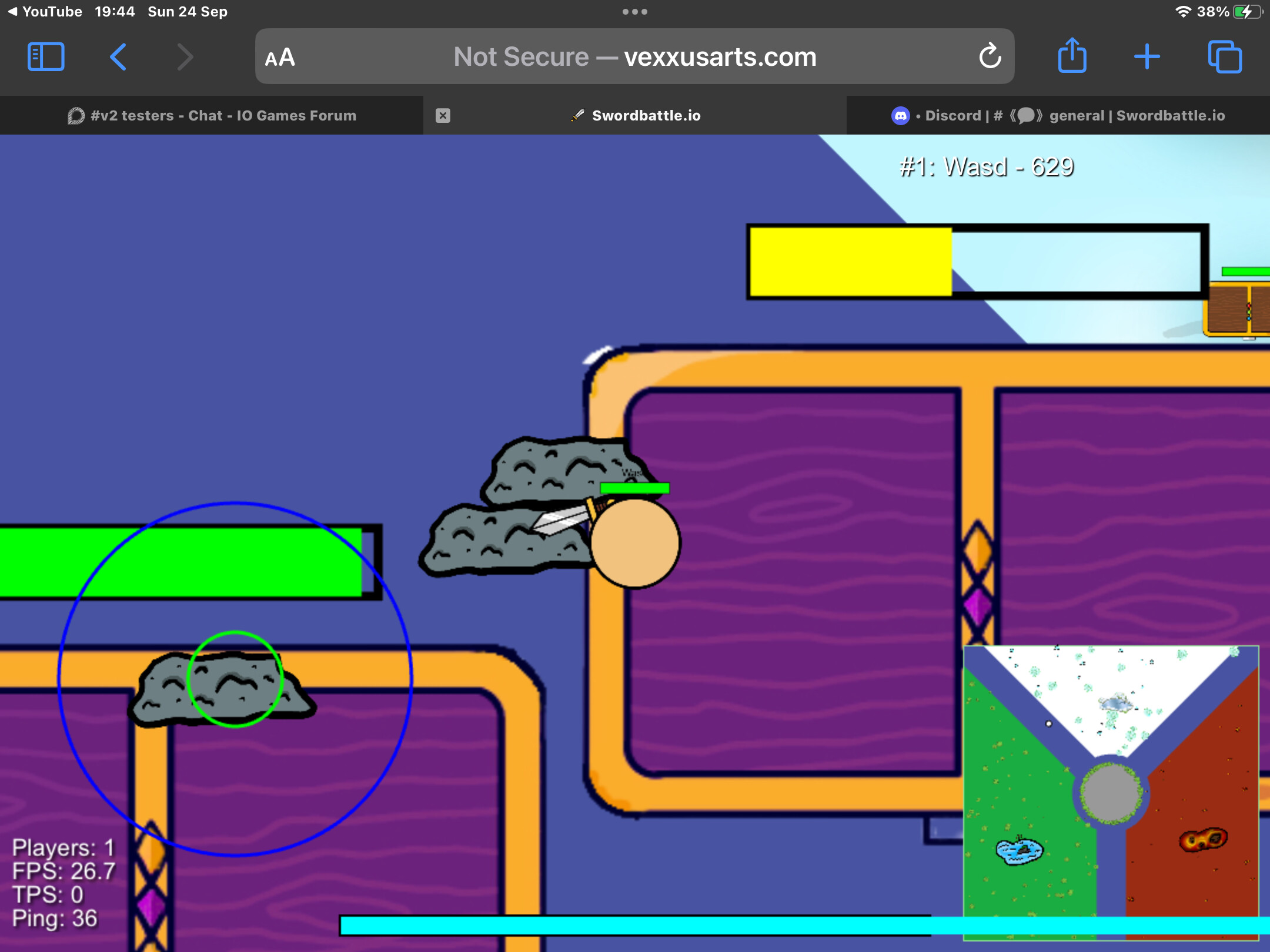Click the forward navigation arrow
Screen dimensions: 1270x952
coord(185,57)
